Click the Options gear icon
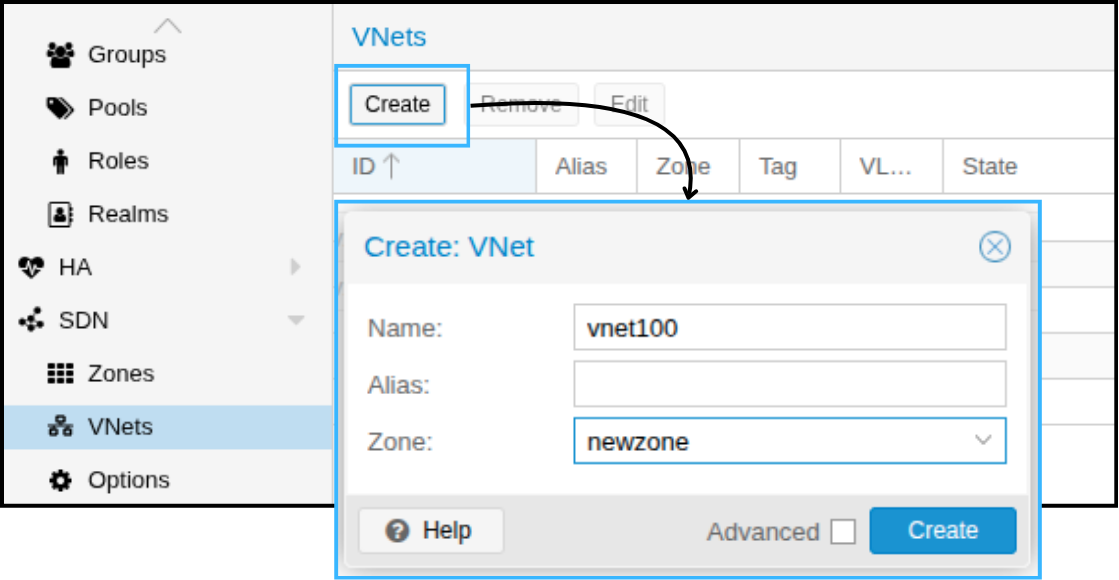The width and height of the screenshot is (1119, 580). [x=61, y=480]
